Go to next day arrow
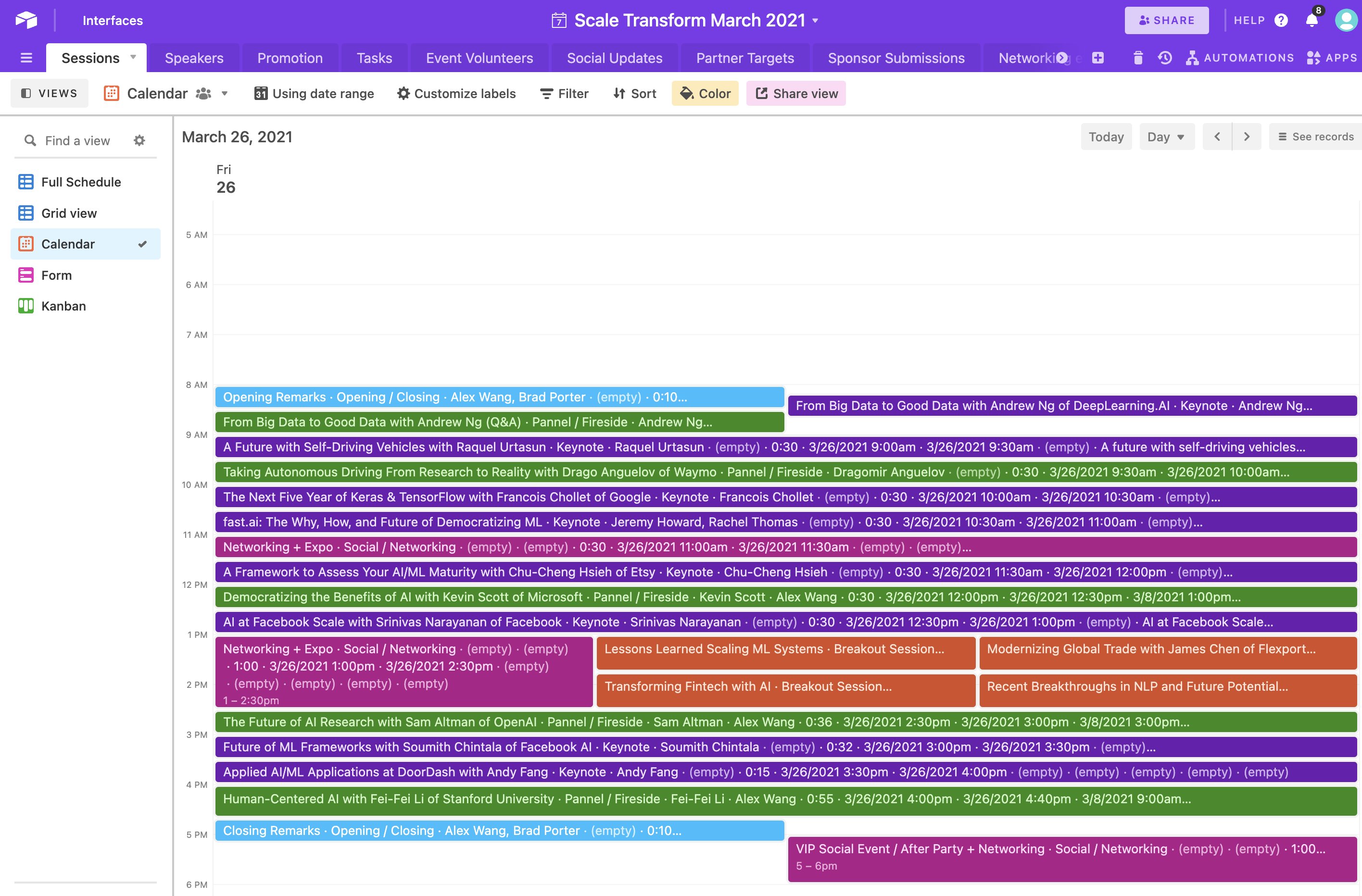The height and width of the screenshot is (896, 1362). [x=1247, y=137]
